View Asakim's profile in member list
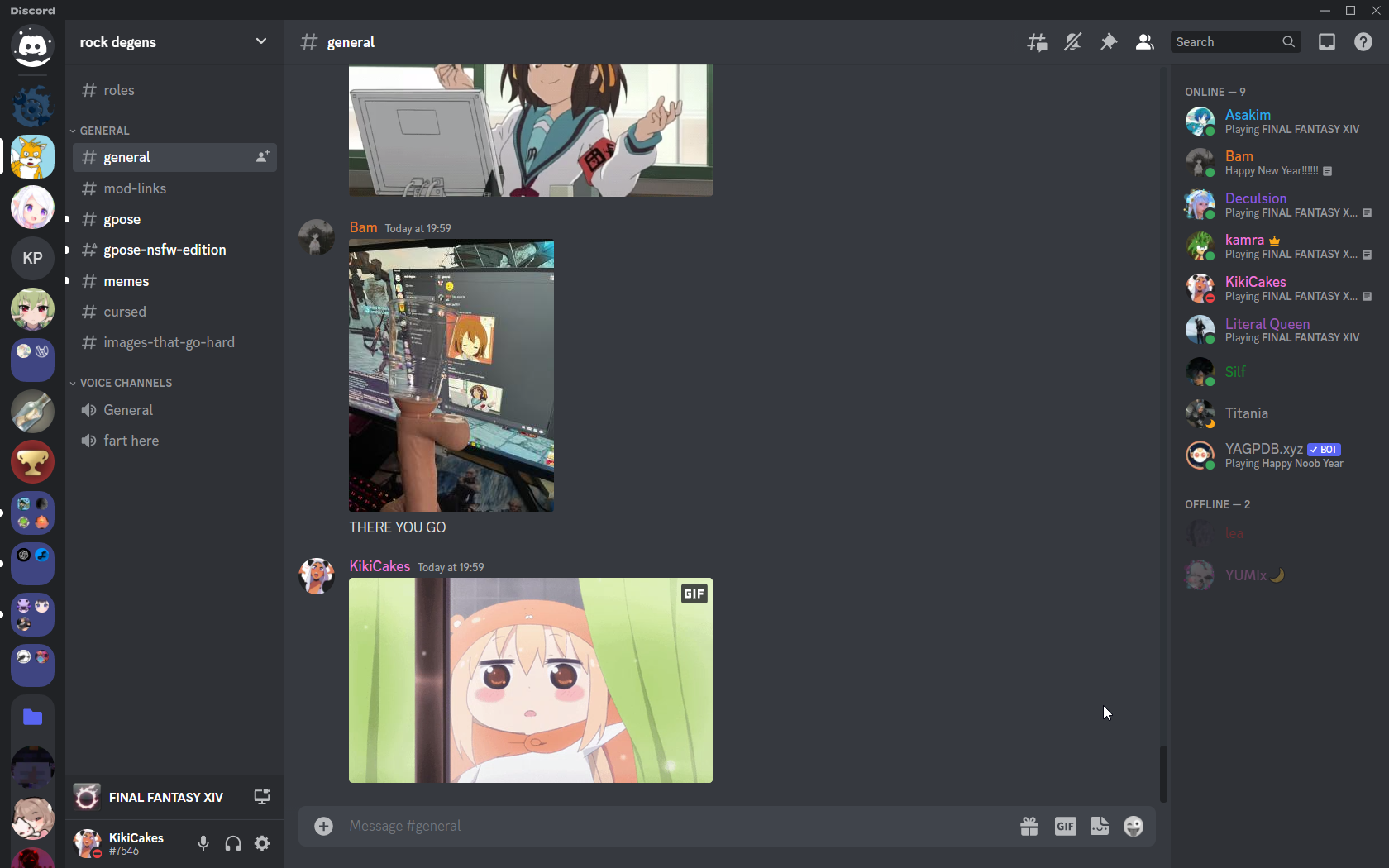 [x=1278, y=122]
